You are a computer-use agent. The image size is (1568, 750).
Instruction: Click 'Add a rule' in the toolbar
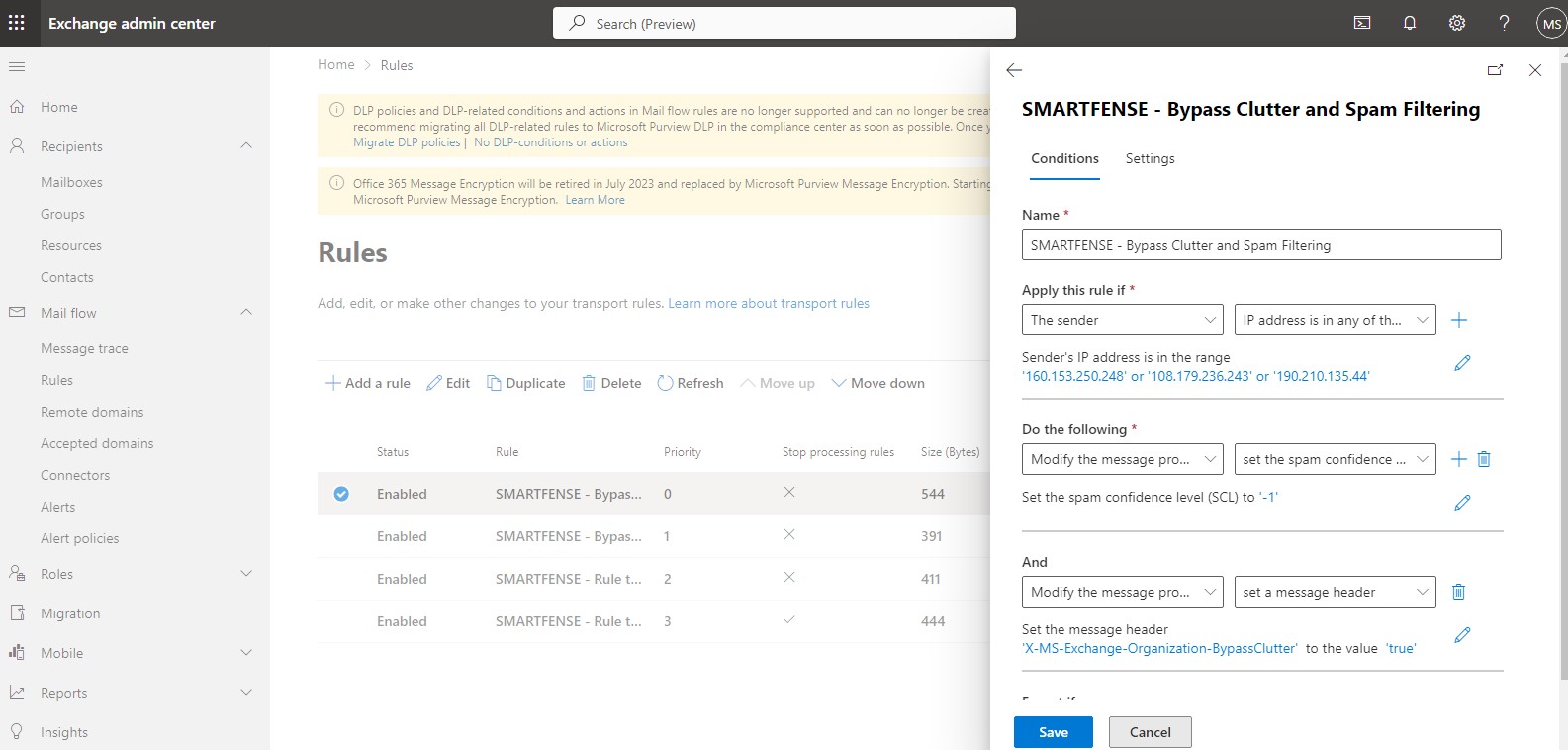pos(368,383)
